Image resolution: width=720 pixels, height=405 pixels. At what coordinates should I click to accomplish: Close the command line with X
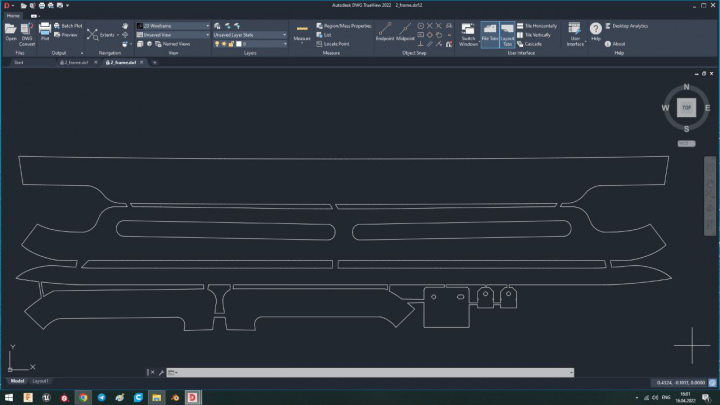[152, 372]
